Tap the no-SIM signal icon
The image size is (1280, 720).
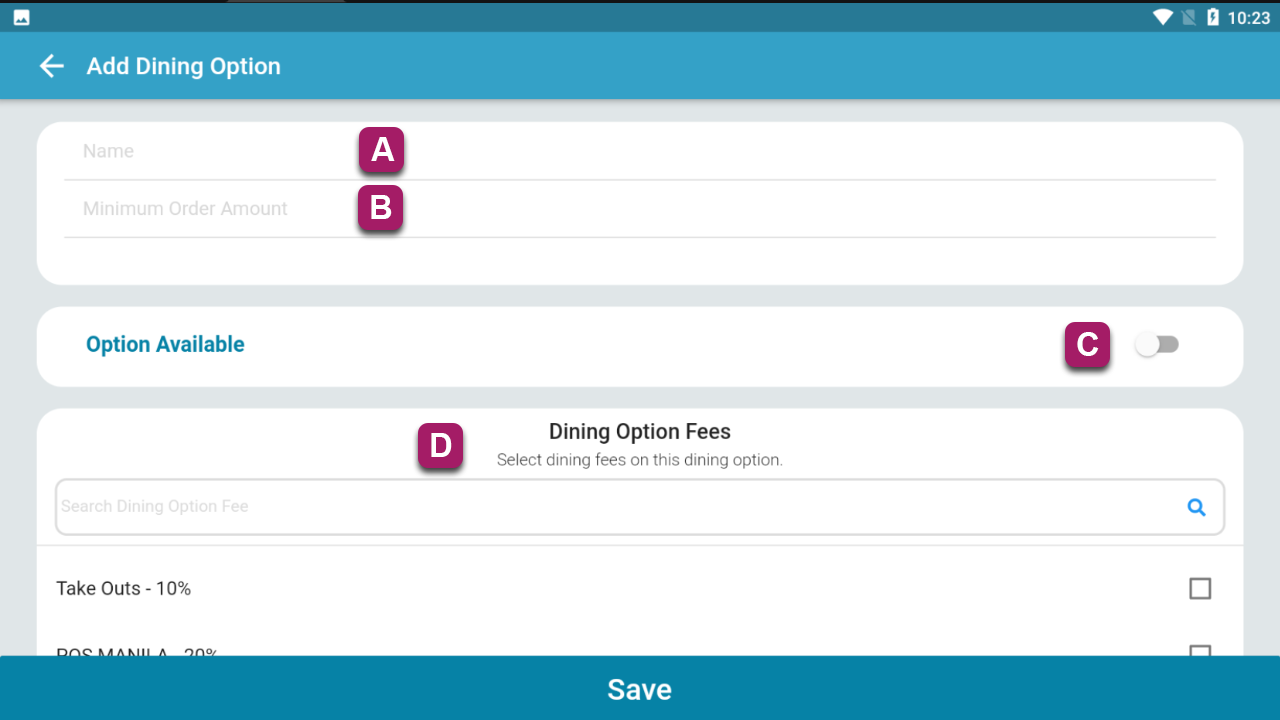pos(1189,17)
